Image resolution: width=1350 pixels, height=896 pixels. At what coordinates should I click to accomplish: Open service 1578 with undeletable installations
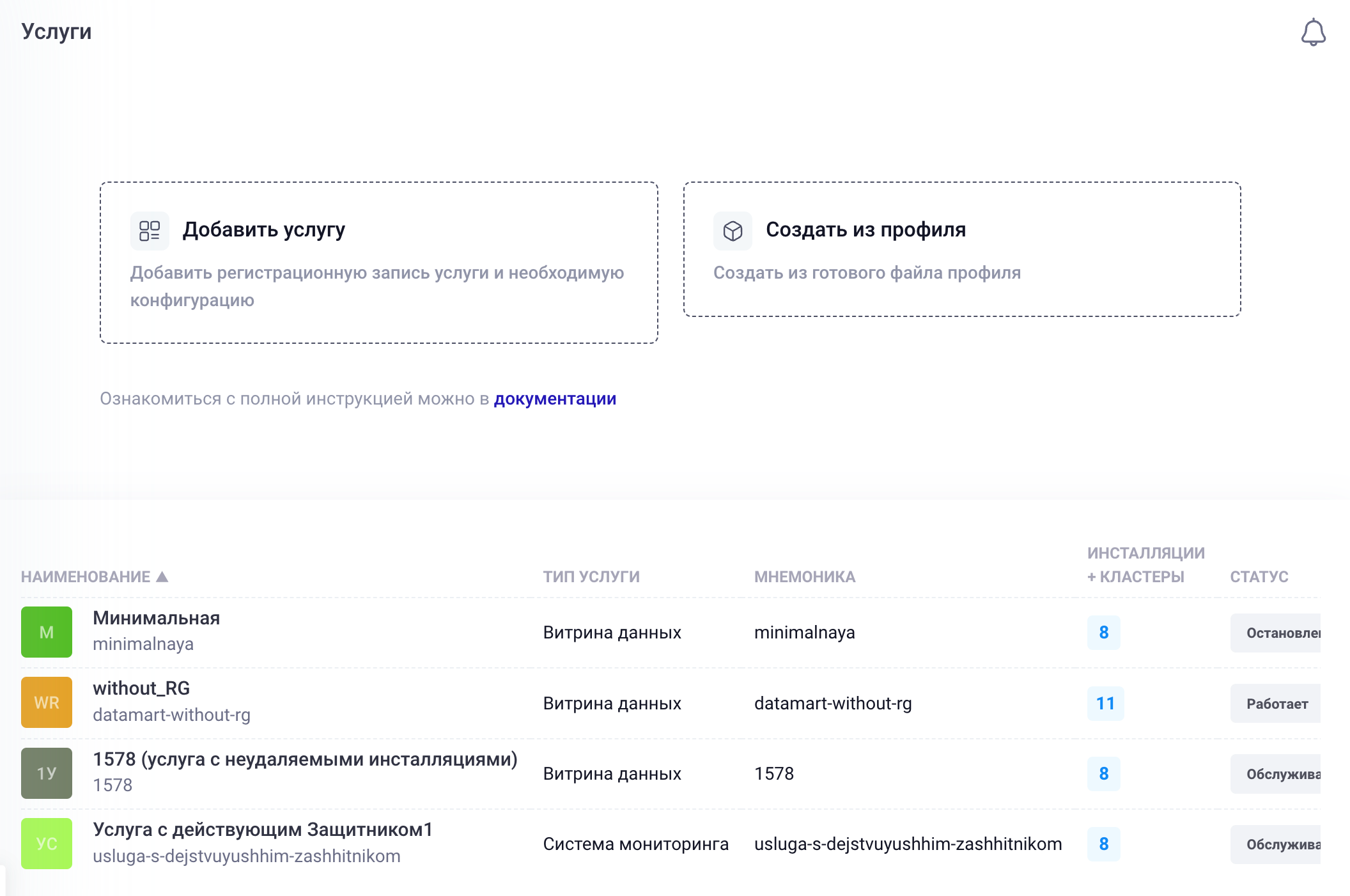[x=305, y=759]
